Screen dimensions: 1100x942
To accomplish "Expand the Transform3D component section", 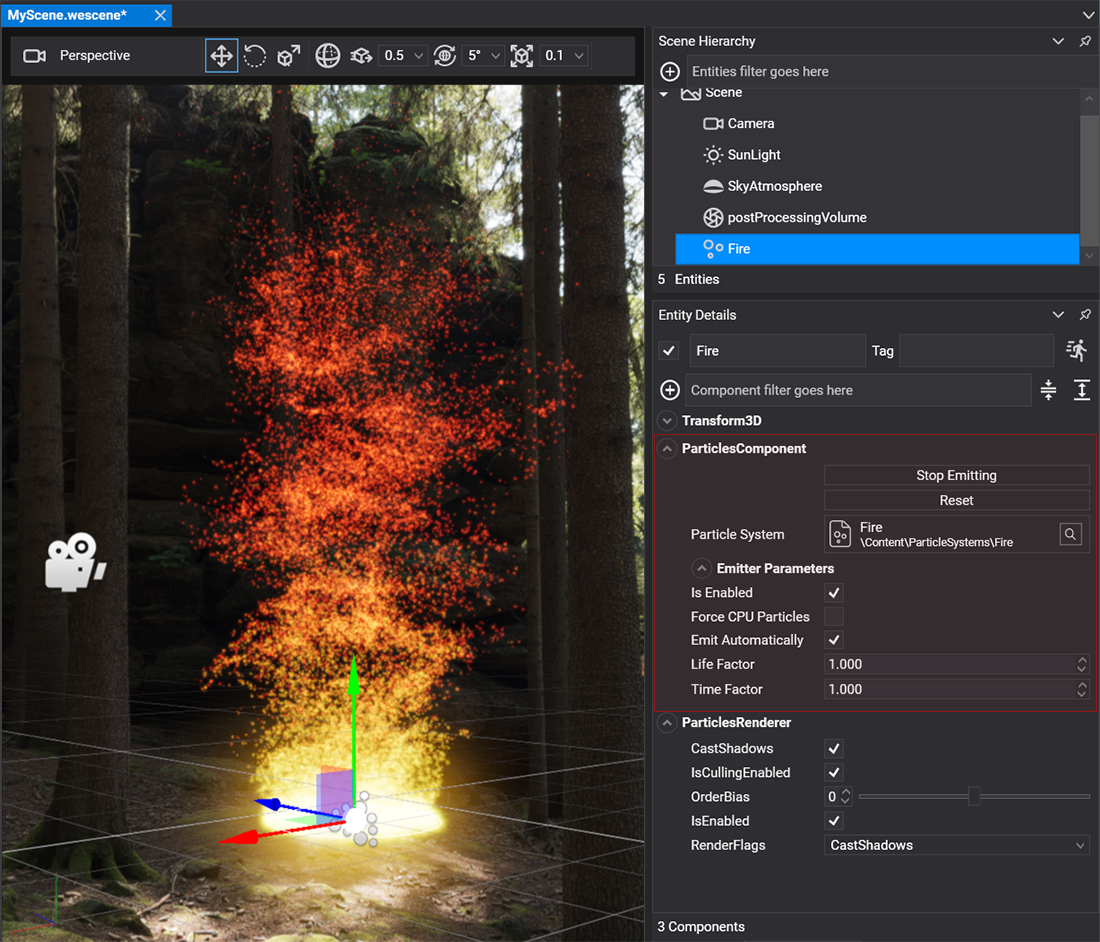I will 667,421.
